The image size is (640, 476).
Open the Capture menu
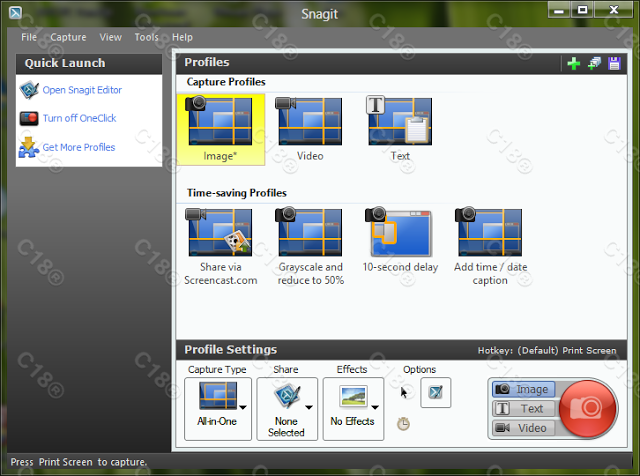68,37
